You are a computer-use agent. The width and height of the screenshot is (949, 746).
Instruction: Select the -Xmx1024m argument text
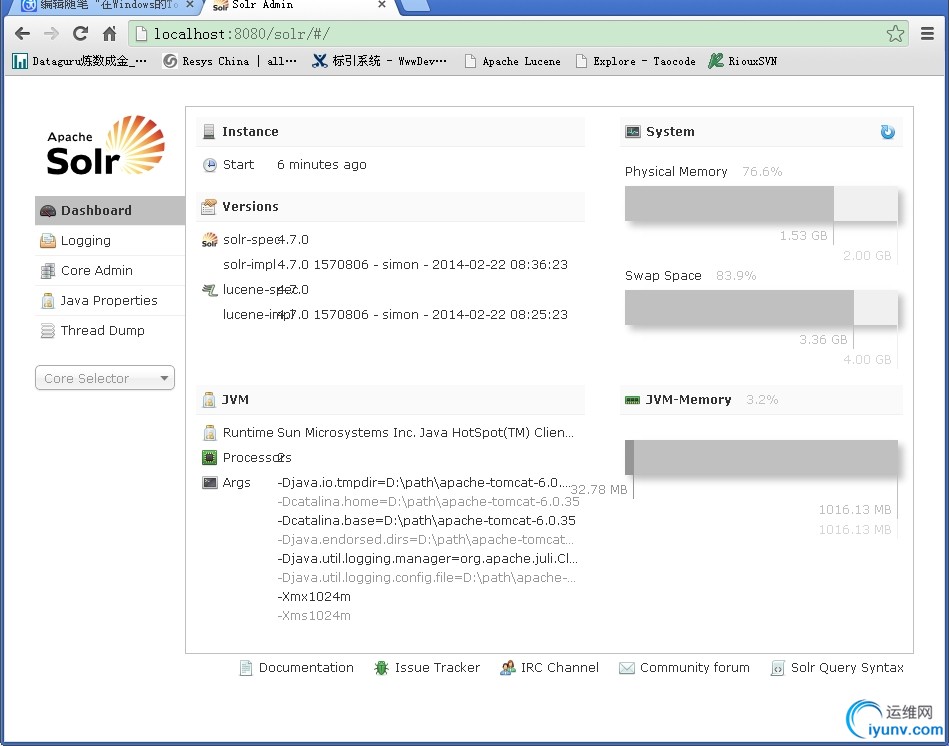click(x=314, y=597)
